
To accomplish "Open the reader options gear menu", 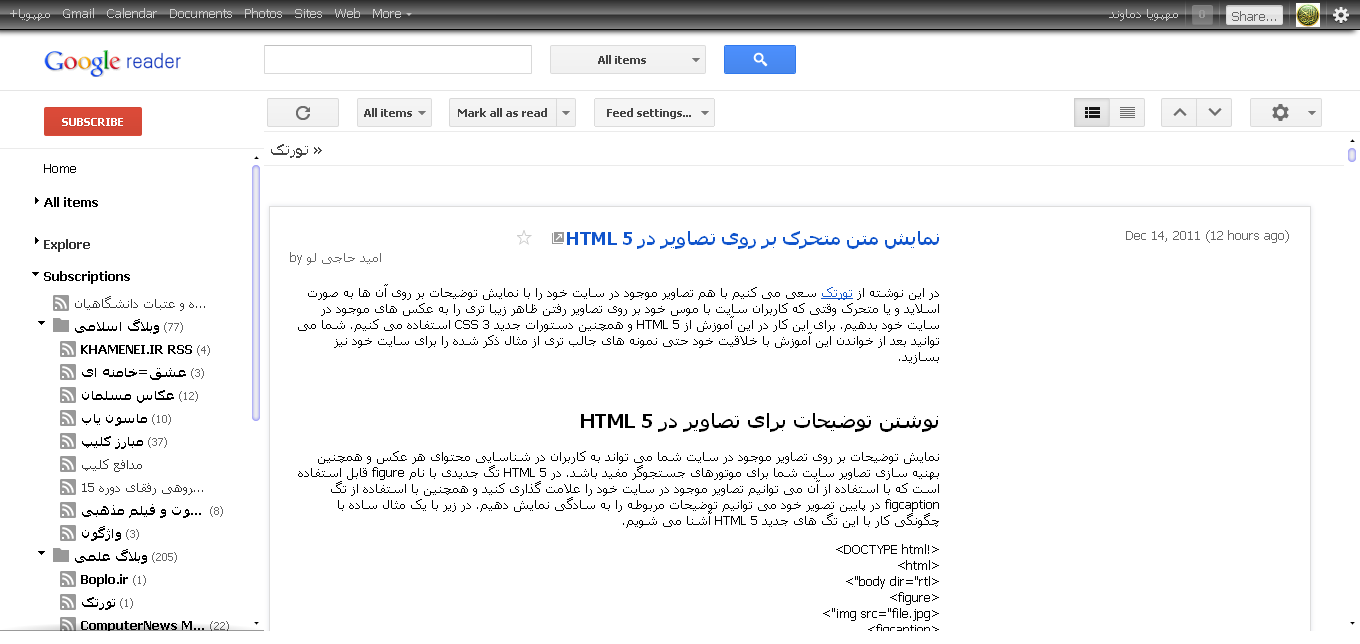I will (1286, 113).
